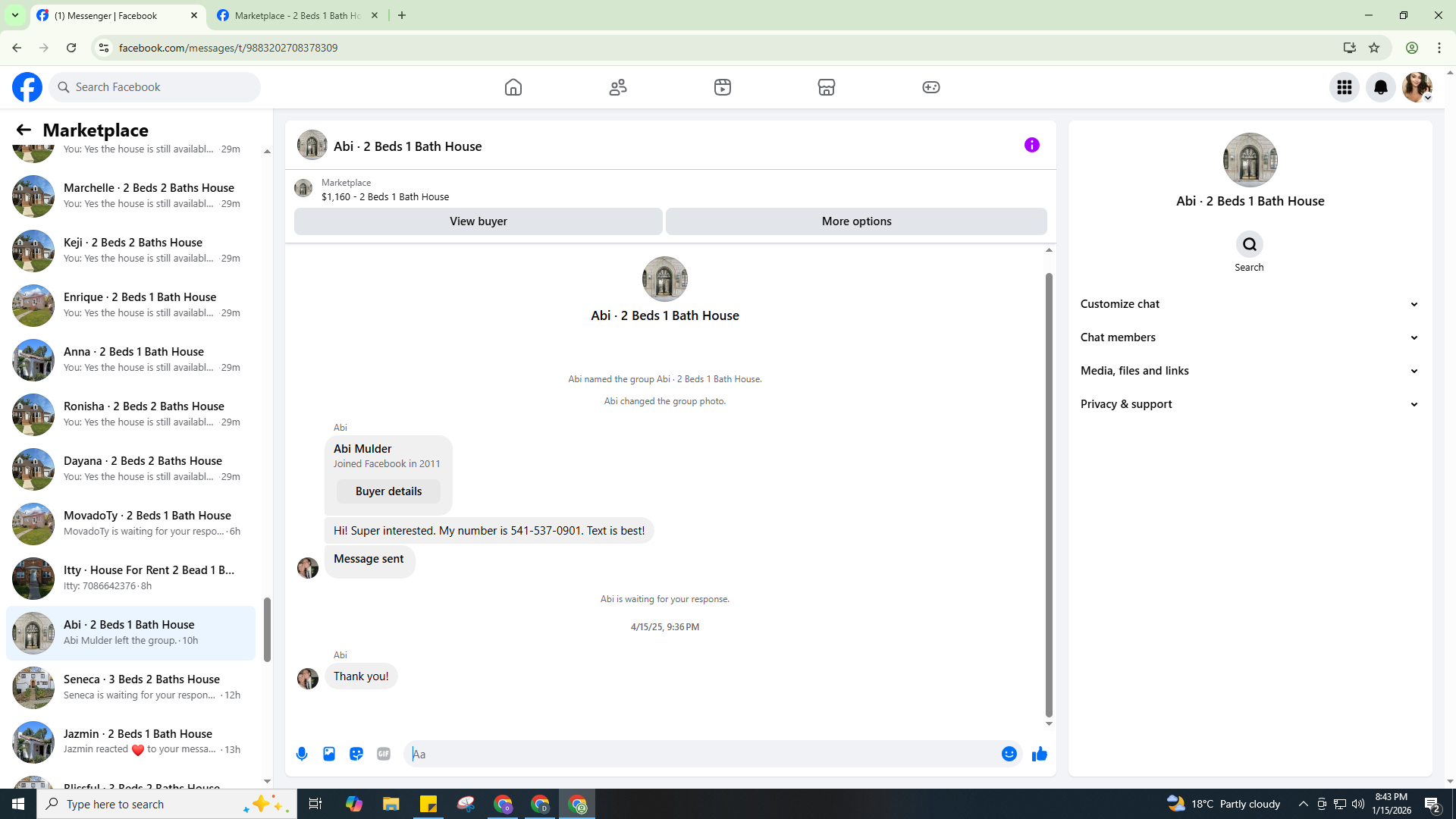The image size is (1456, 819).
Task: Expand Privacy & support section
Action: 1249,404
